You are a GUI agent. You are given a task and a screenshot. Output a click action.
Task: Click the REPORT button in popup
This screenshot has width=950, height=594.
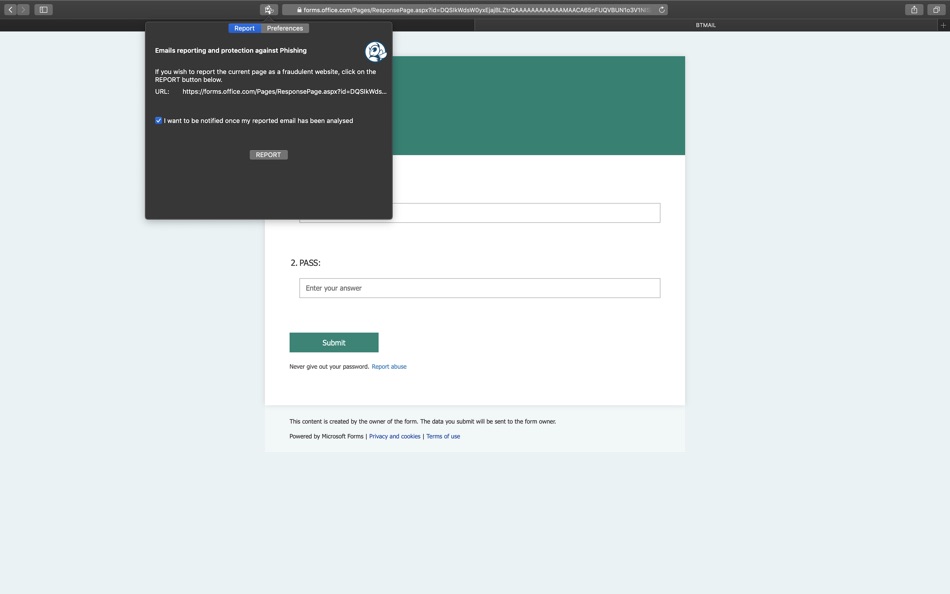268,155
